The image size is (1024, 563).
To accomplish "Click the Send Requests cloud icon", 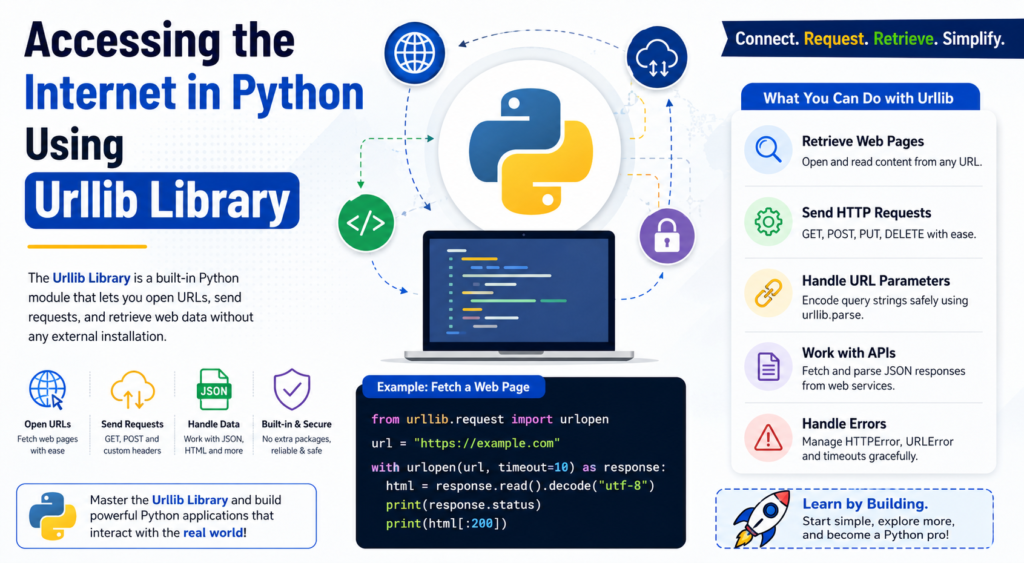I will point(133,389).
